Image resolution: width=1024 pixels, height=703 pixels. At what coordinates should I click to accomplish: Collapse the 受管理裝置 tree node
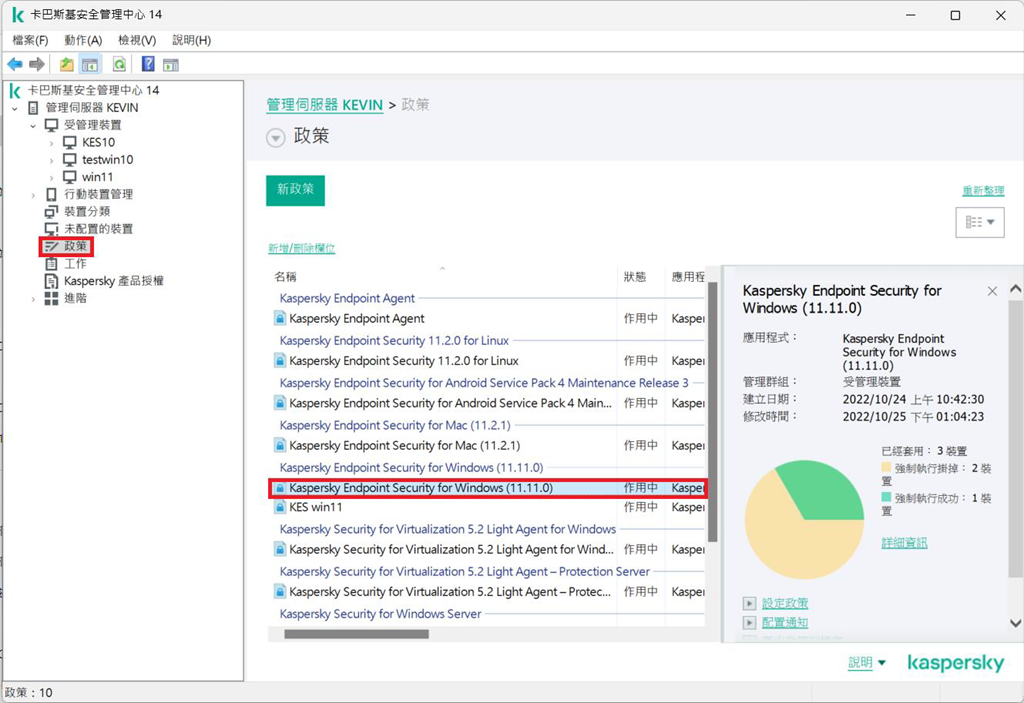pos(33,125)
